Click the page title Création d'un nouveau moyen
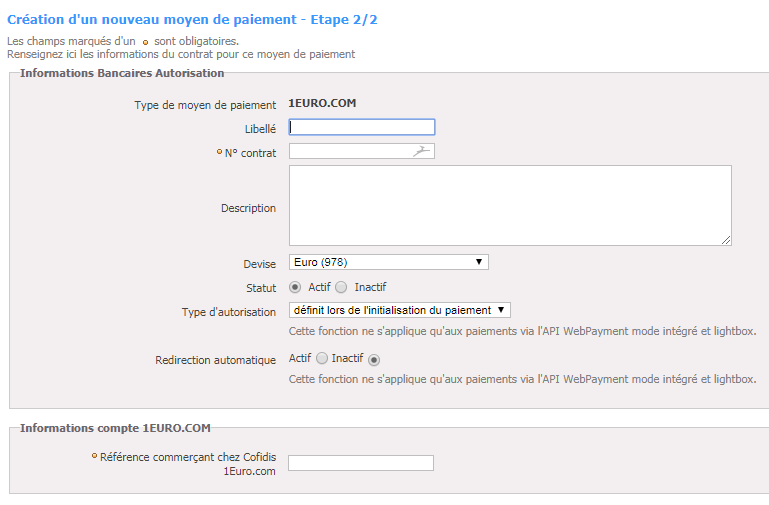 (x=192, y=20)
